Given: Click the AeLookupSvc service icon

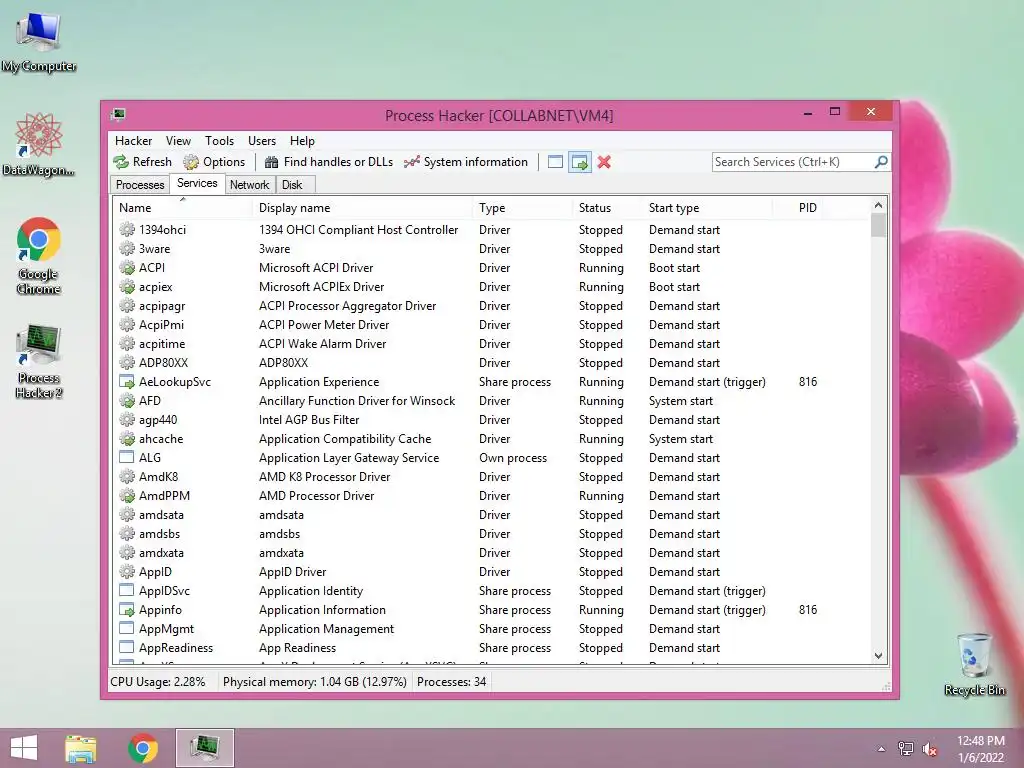Looking at the screenshot, I should click(x=127, y=381).
